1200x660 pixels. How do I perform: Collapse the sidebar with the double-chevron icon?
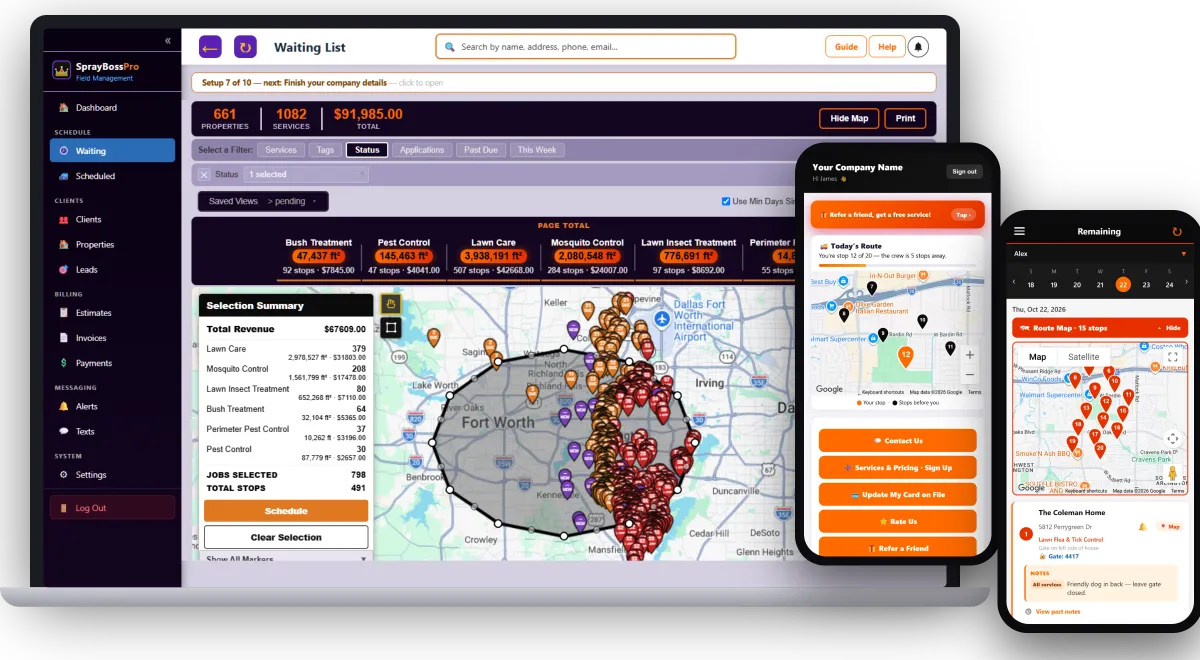pyautogui.click(x=167, y=41)
